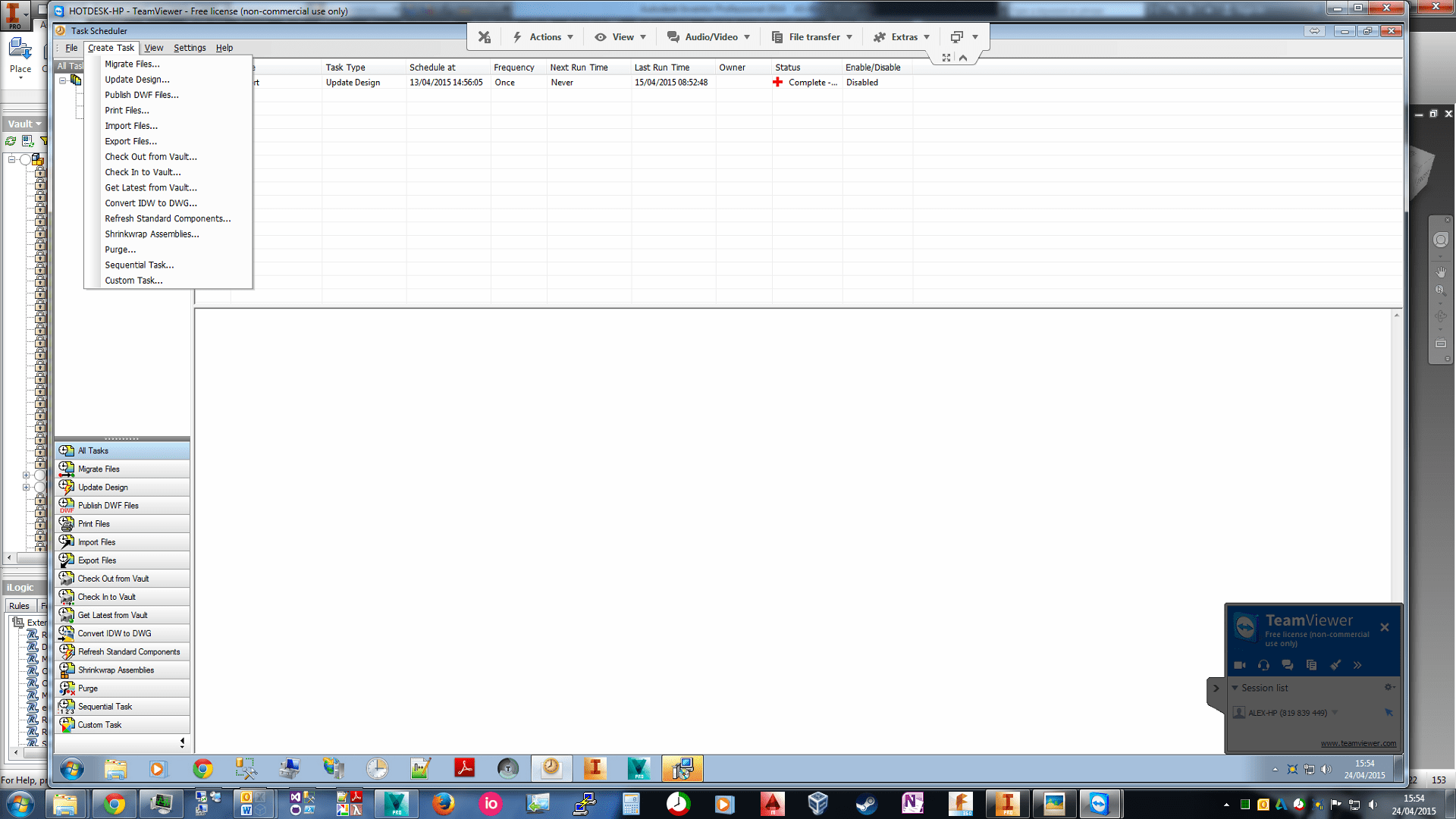Toggle remote pointer arrow for ALEX-HP session

pyautogui.click(x=1389, y=713)
